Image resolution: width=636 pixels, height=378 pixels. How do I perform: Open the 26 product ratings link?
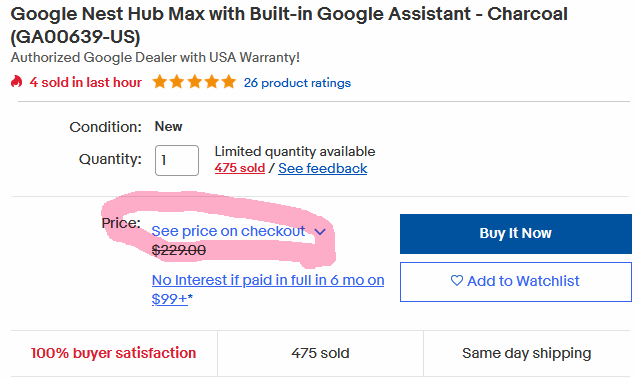coord(297,83)
